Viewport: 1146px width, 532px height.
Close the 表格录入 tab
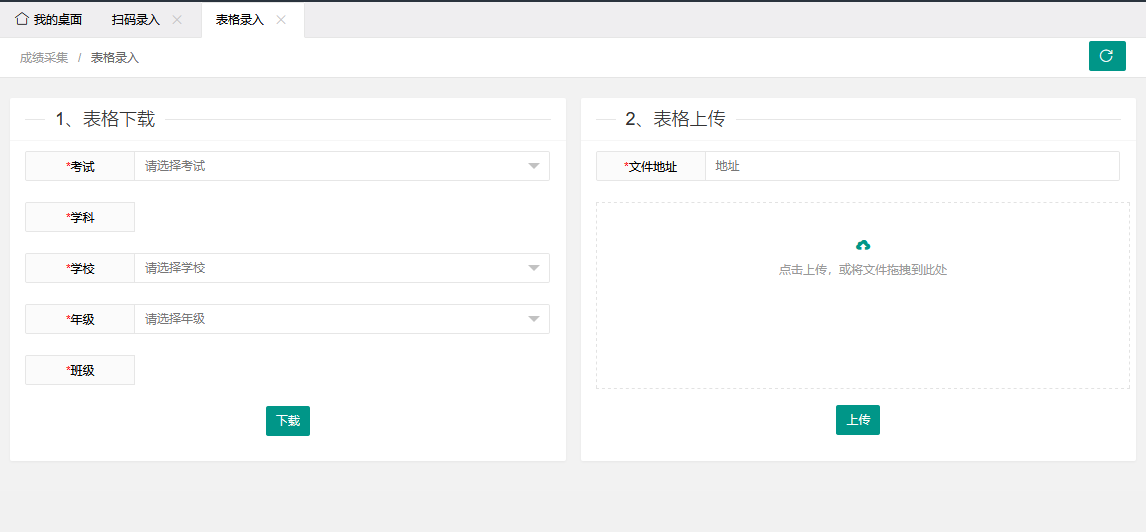click(281, 20)
